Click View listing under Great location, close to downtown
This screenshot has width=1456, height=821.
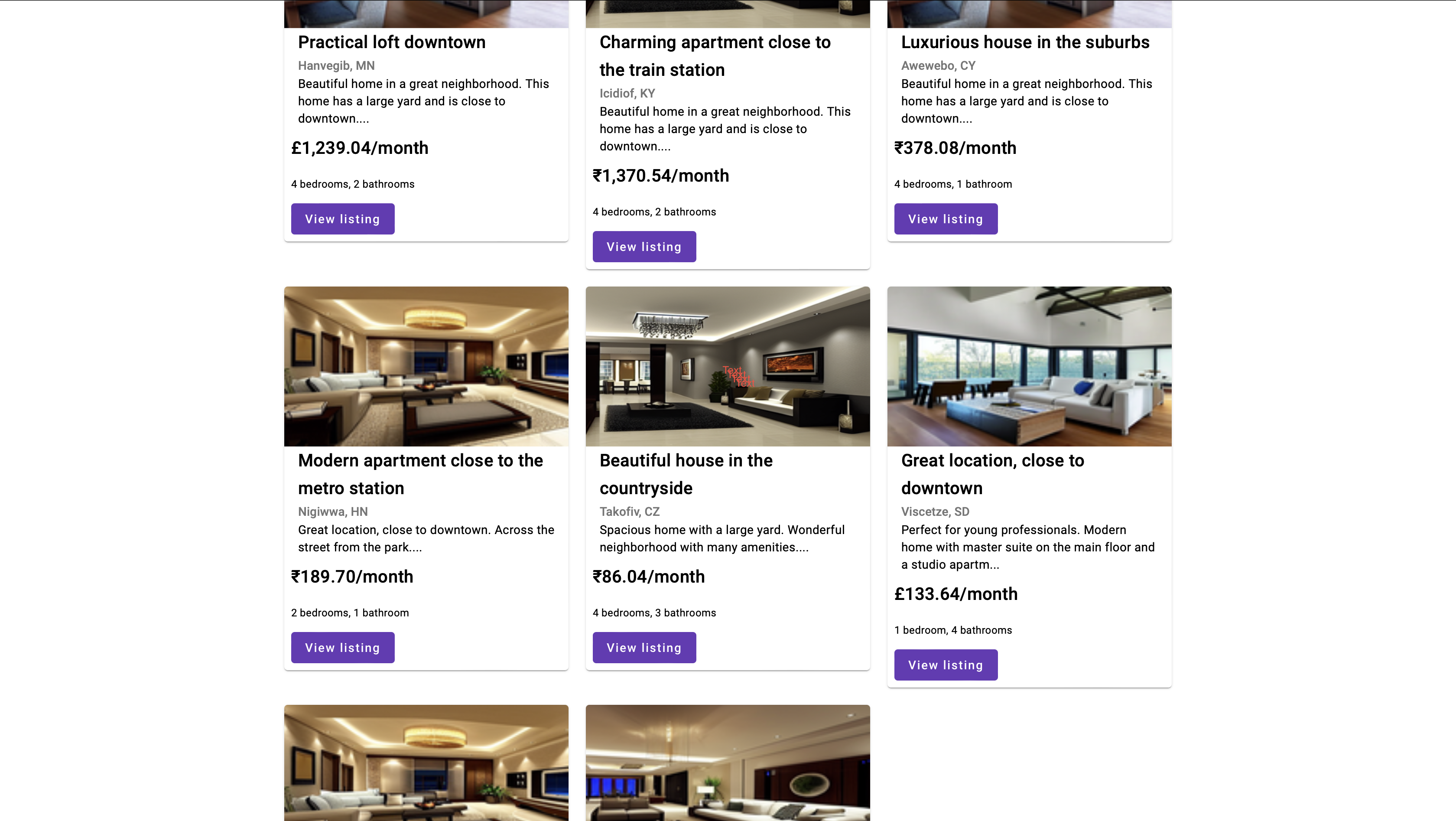(x=946, y=665)
